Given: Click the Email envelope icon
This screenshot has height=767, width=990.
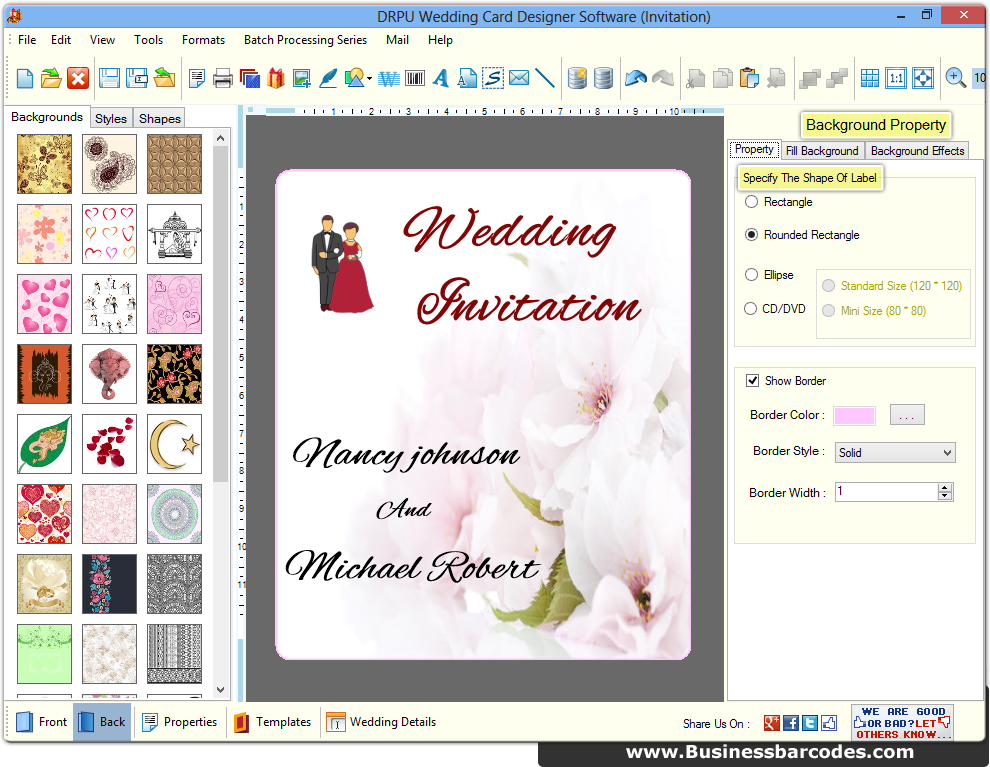Looking at the screenshot, I should tap(516, 78).
